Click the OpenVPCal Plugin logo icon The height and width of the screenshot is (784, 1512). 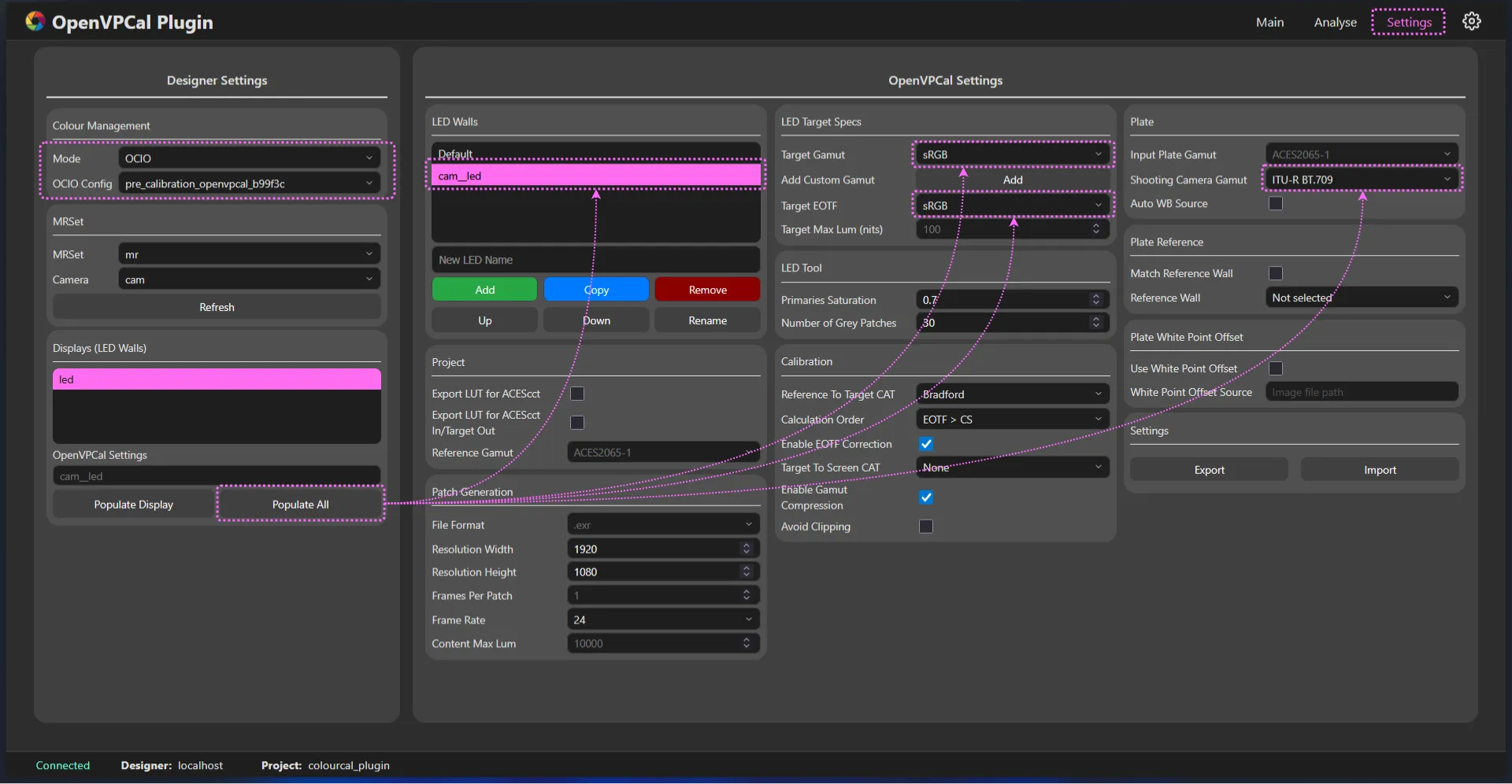[34, 21]
